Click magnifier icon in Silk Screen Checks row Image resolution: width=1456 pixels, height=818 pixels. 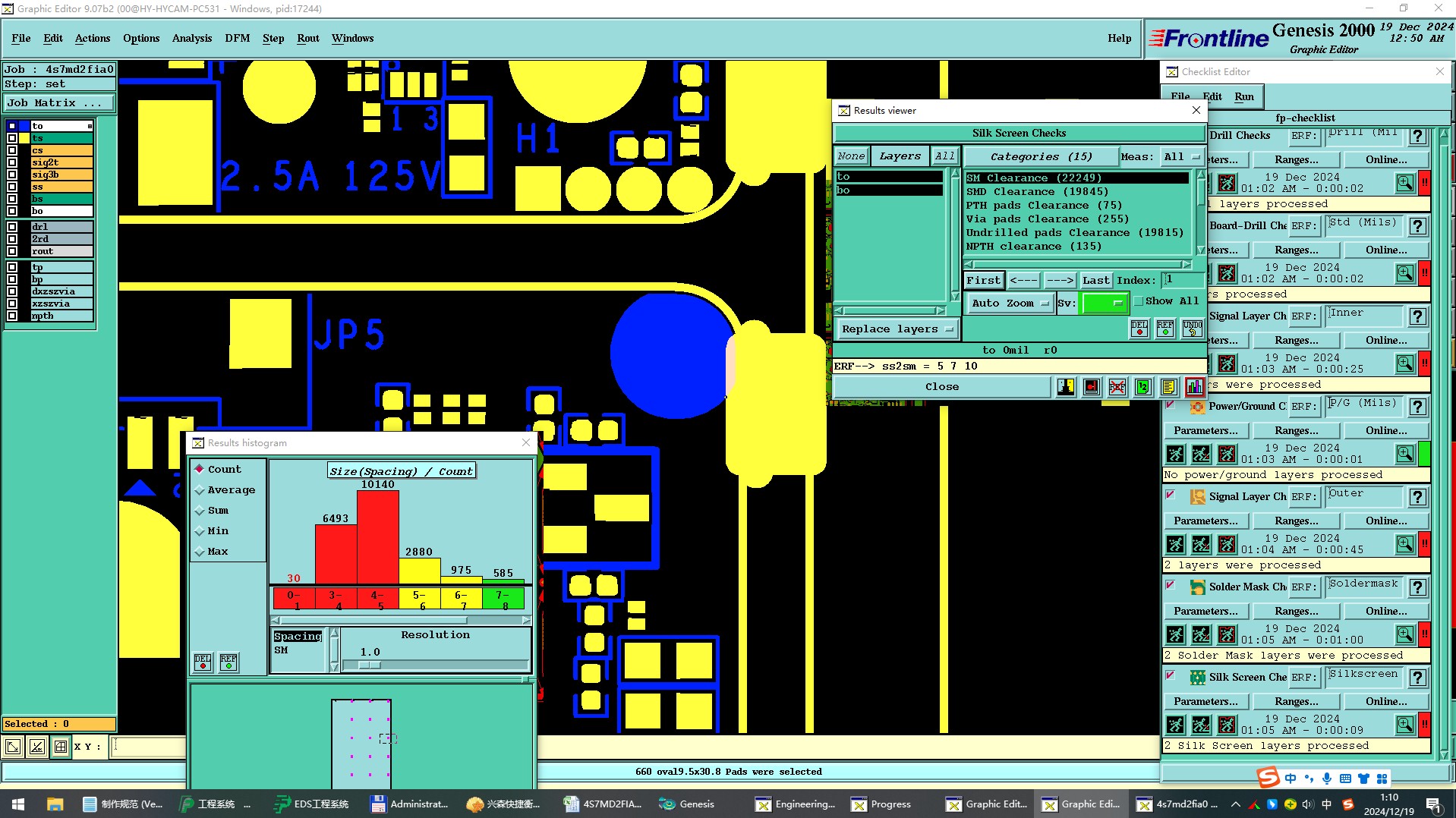point(1405,725)
